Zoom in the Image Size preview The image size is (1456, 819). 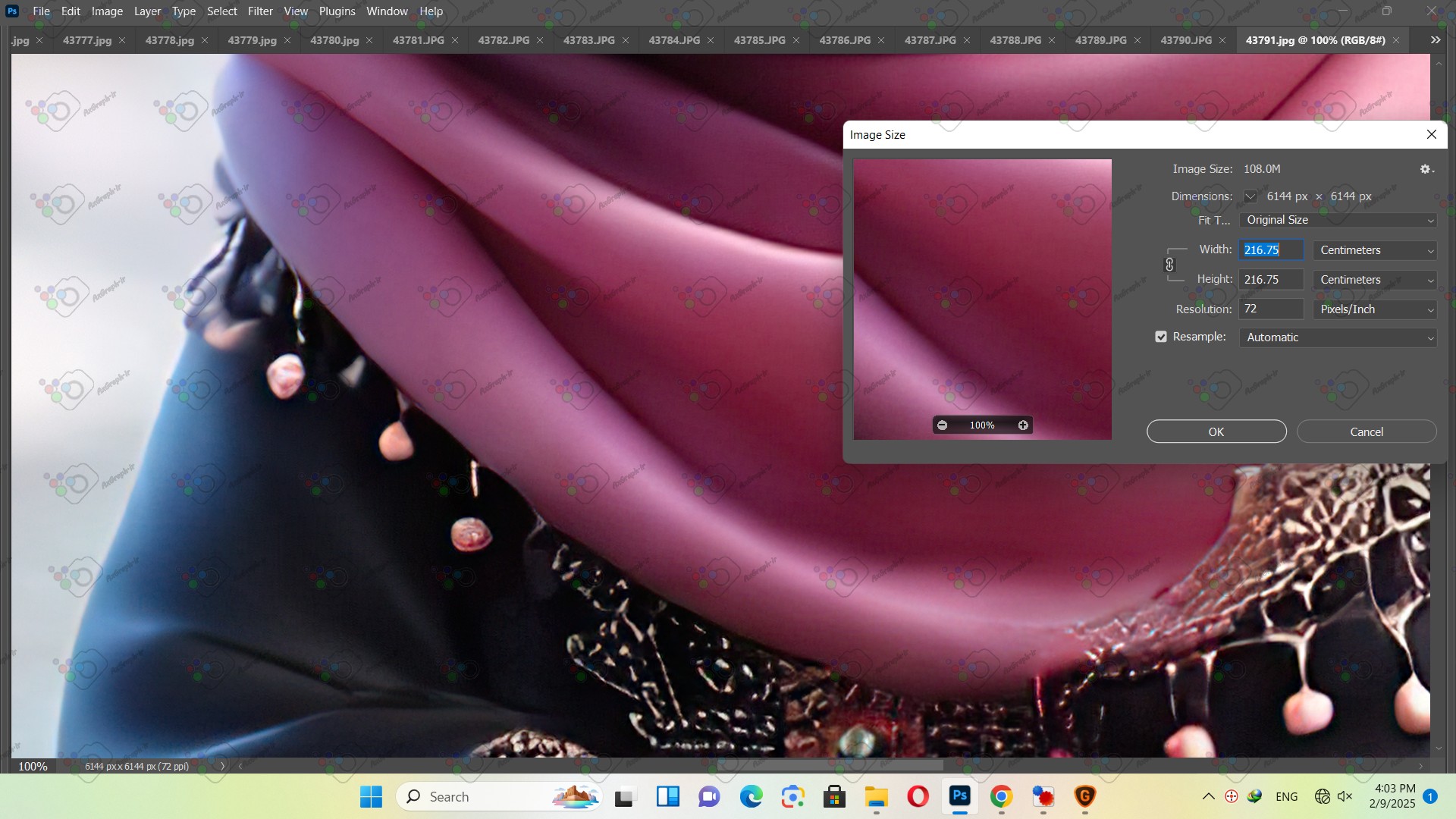click(x=1023, y=425)
